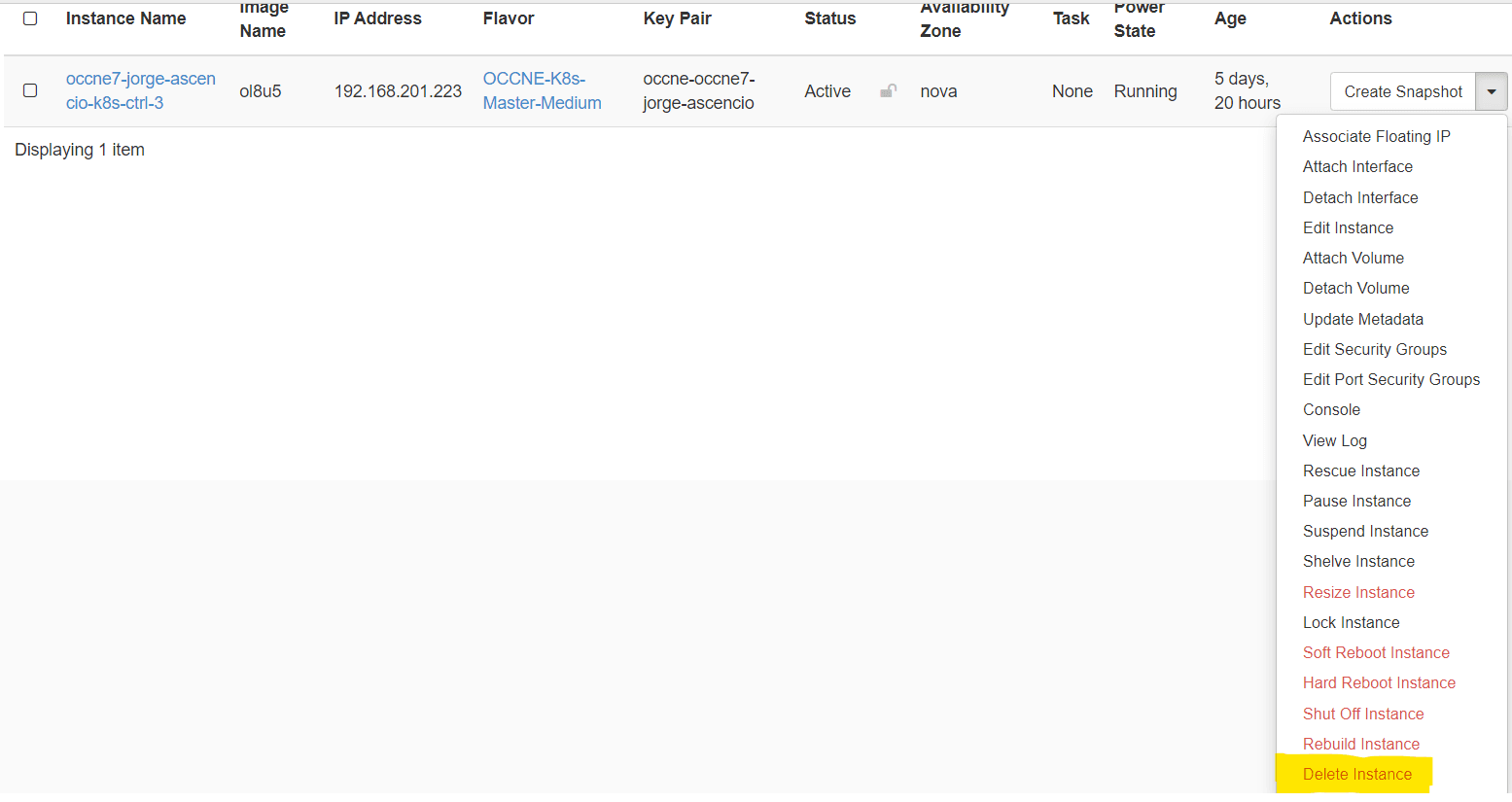Screen dimensions: 1512x802
Task: Choose Rescue Instance from the menu
Action: click(x=1360, y=471)
